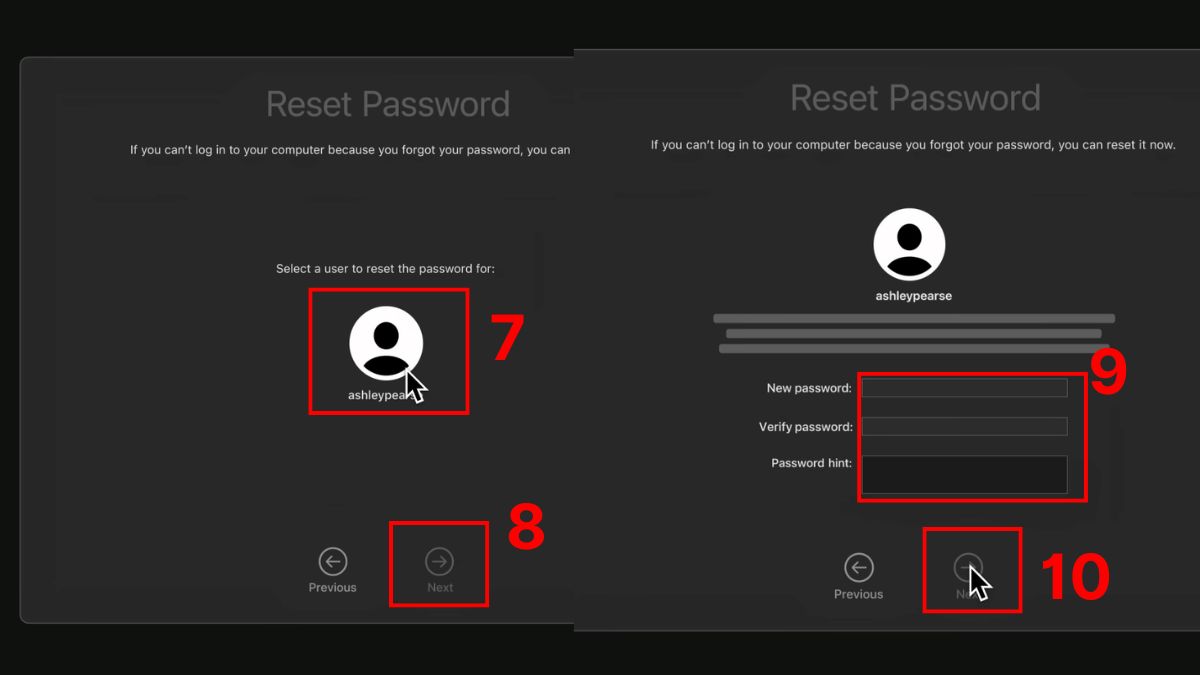The height and width of the screenshot is (675, 1200).
Task: Click the 'Password hint:' label
Action: tap(811, 463)
